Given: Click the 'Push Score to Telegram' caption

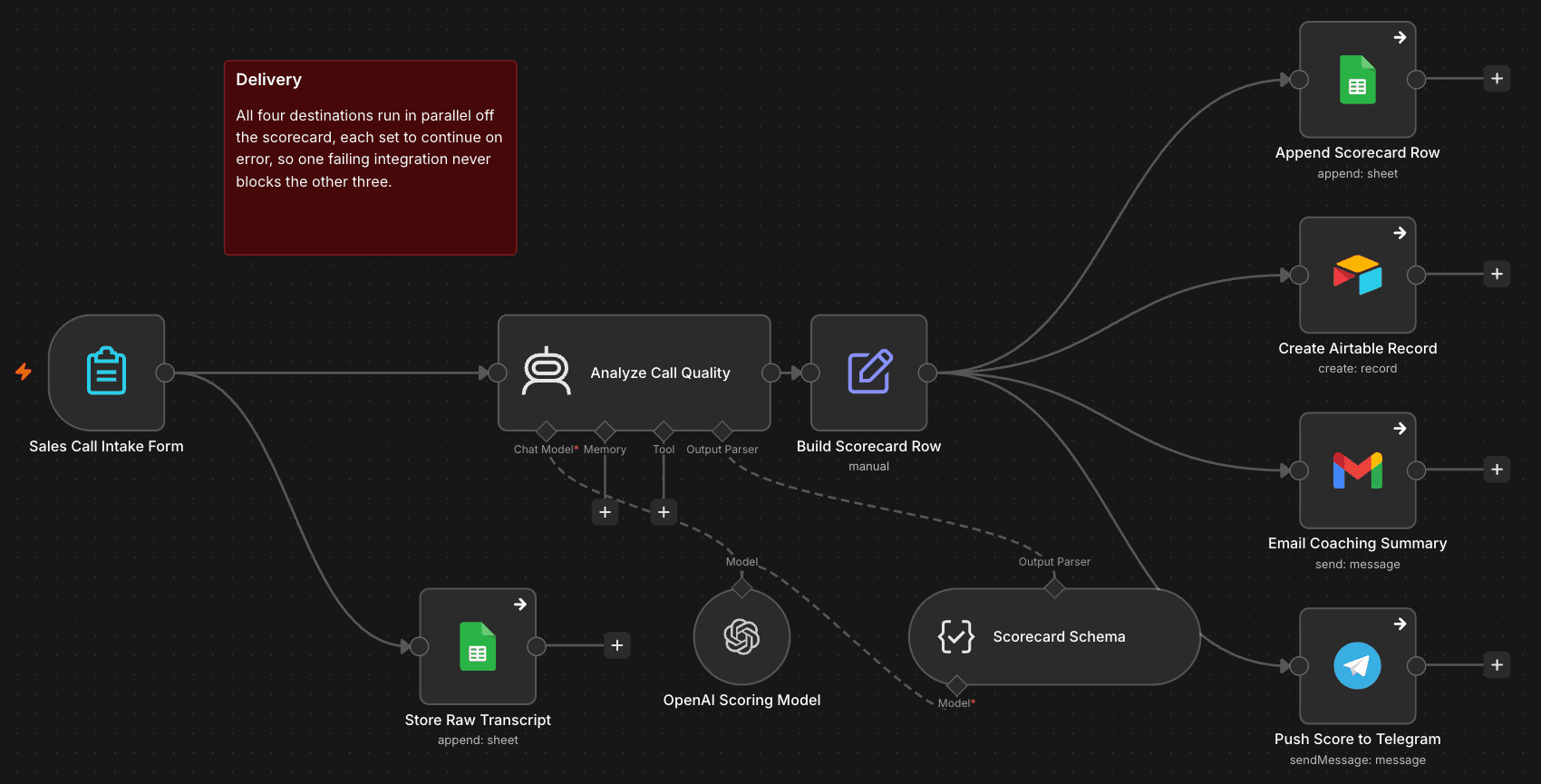Looking at the screenshot, I should click(x=1357, y=739).
